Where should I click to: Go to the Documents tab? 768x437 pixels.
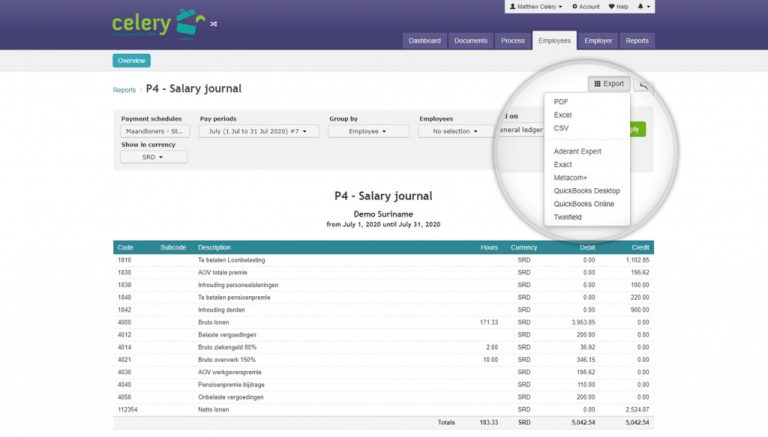tap(470, 41)
